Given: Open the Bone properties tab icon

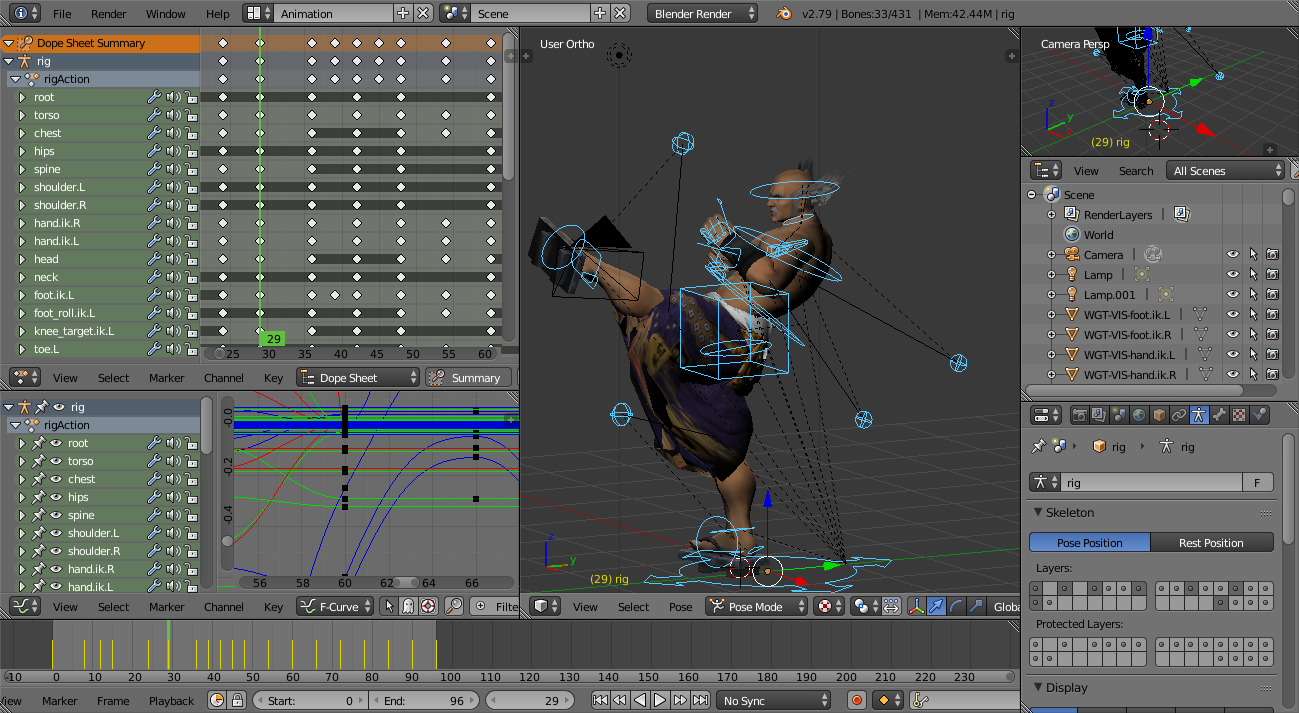Looking at the screenshot, I should tap(1219, 415).
